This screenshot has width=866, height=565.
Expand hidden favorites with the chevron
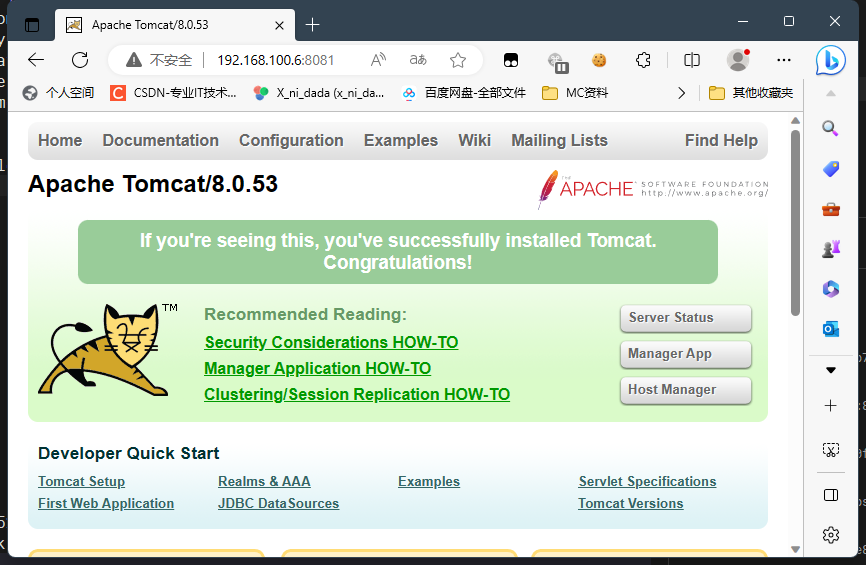[x=682, y=93]
